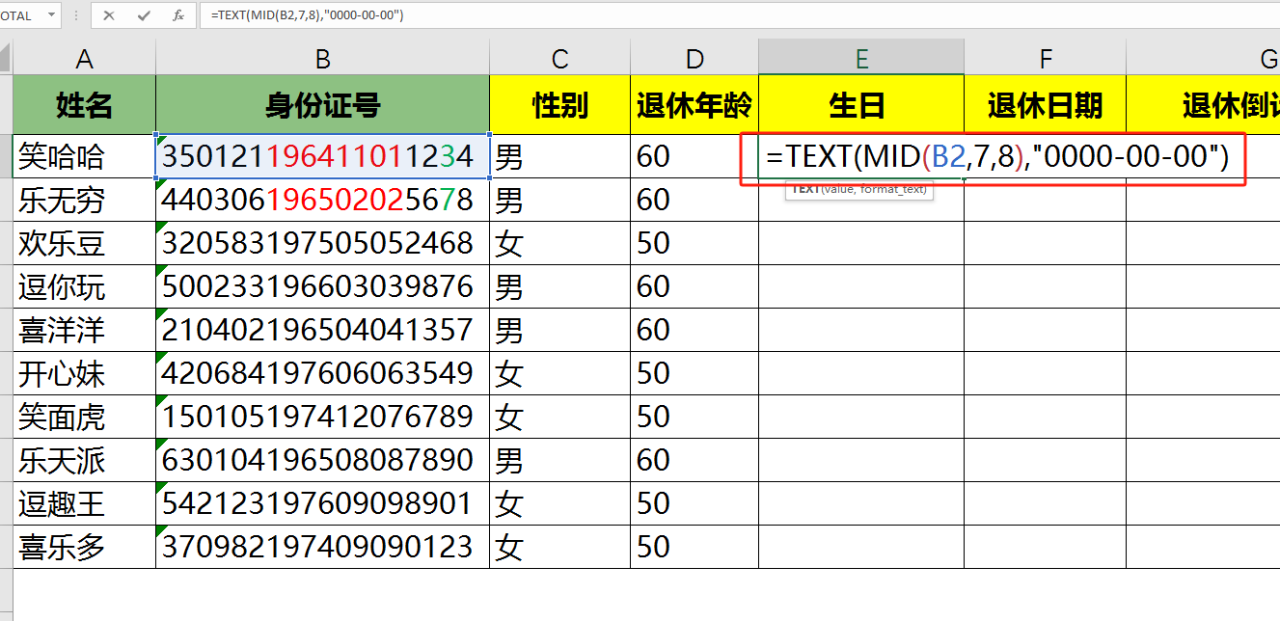Select empty 退休日期 cell in 逗你玩 row
The width and height of the screenshot is (1280, 621).
pos(1045,286)
